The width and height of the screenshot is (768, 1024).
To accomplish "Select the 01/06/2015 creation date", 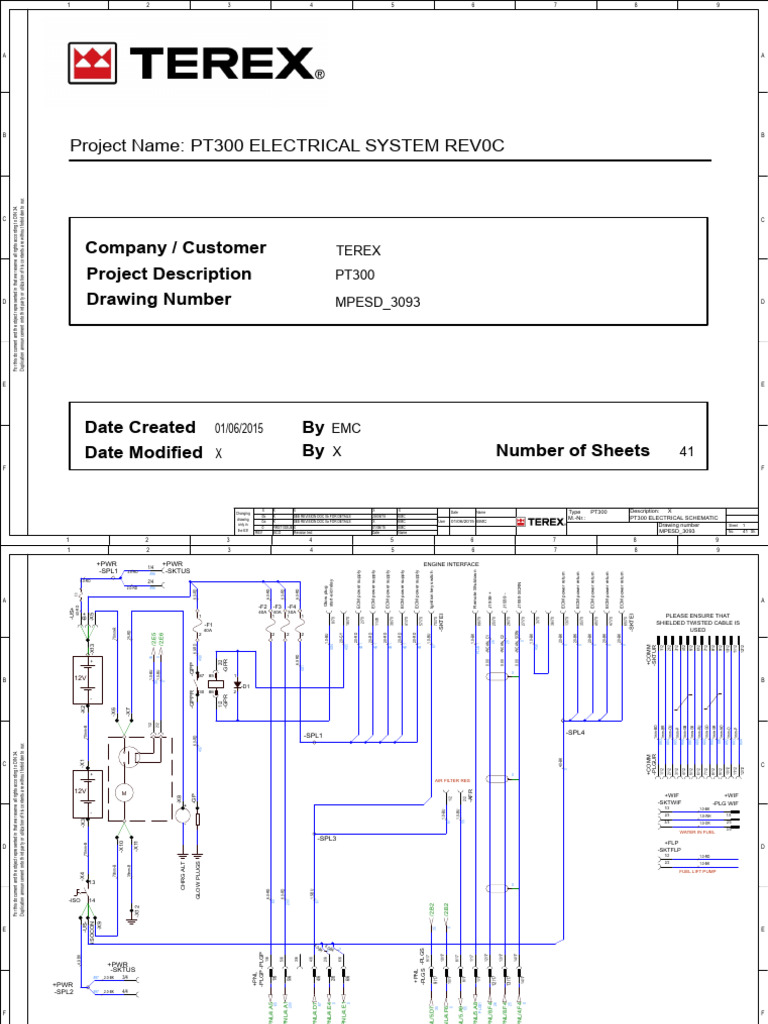I will [239, 429].
